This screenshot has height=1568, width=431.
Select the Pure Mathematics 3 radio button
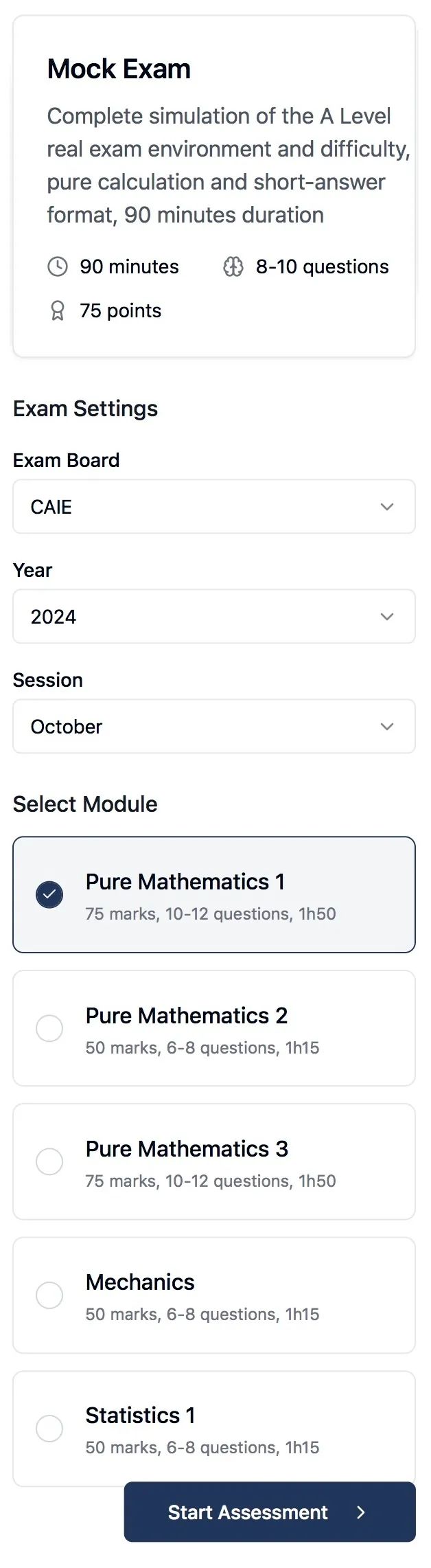pos(49,1161)
